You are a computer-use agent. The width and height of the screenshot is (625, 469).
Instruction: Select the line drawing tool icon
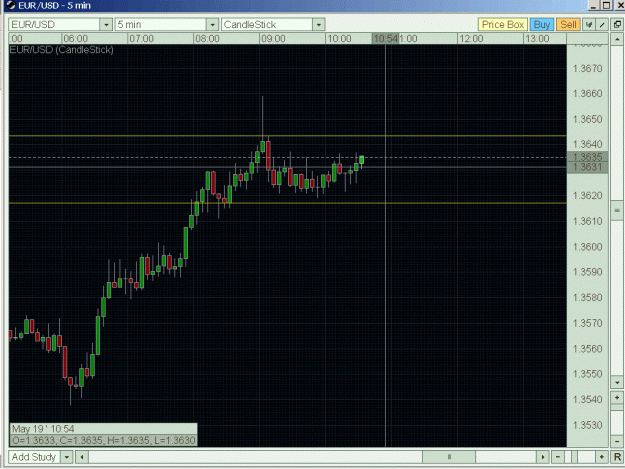[x=602, y=25]
